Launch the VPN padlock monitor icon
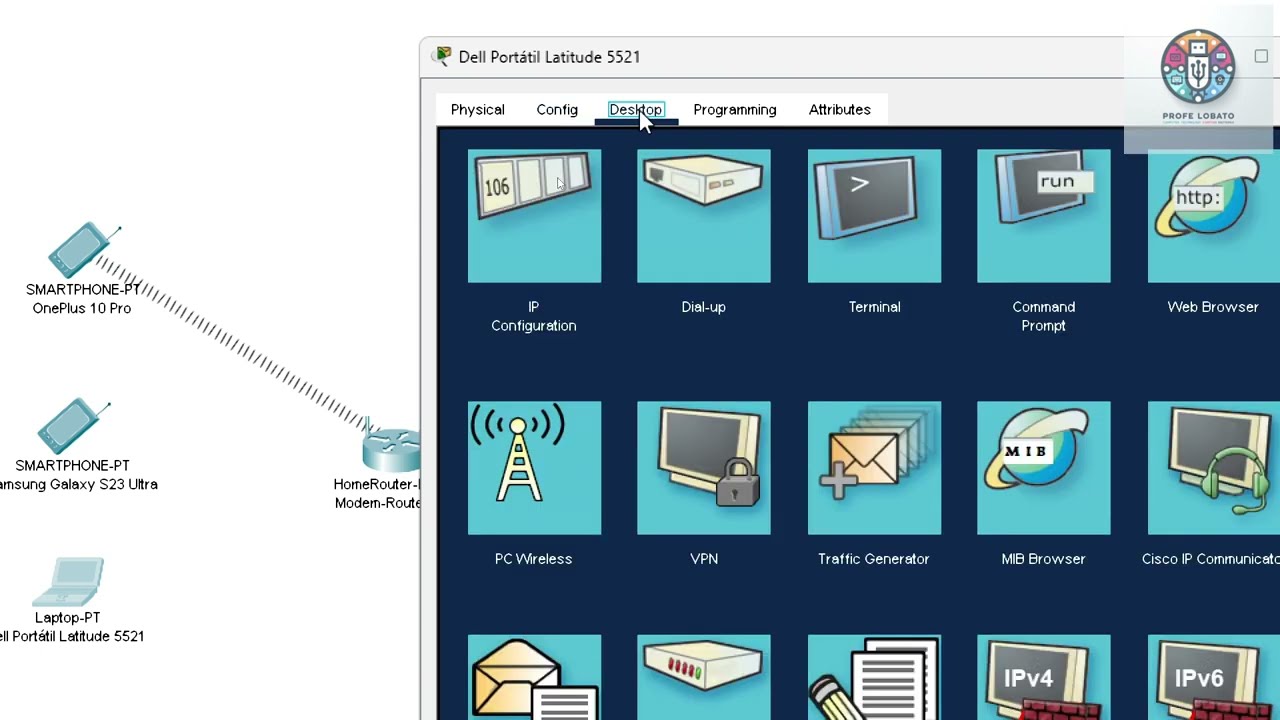Viewport: 1280px width, 720px height. coord(704,468)
